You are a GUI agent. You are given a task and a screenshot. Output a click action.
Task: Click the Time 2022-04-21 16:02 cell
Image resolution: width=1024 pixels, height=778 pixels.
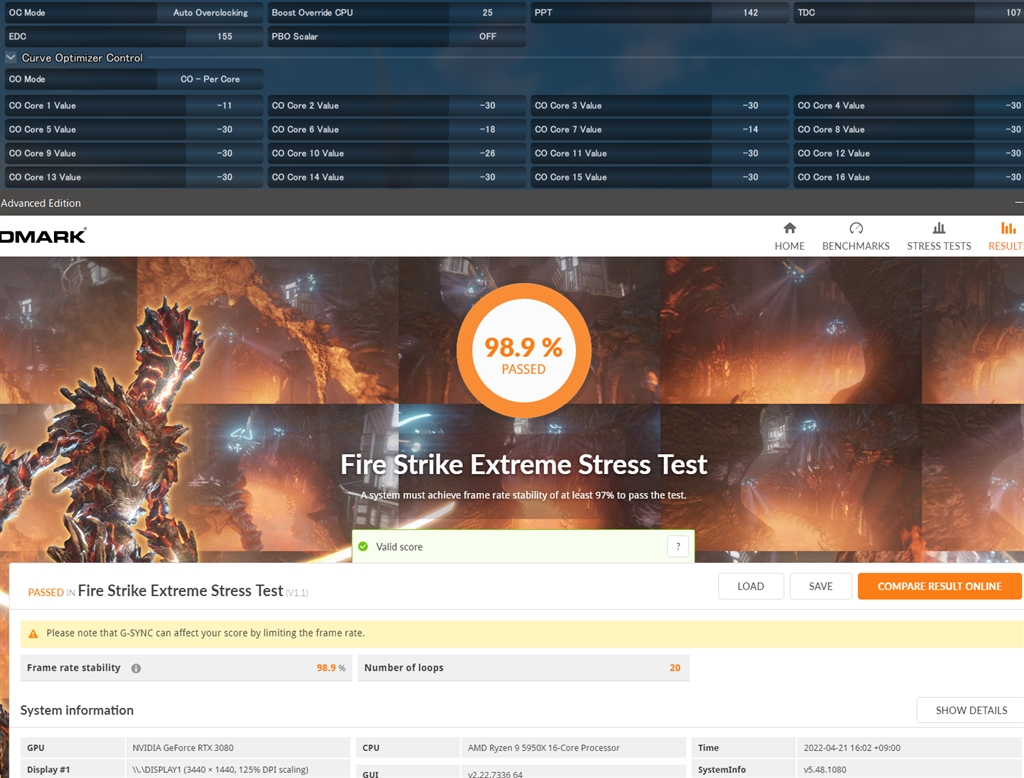tap(909, 748)
